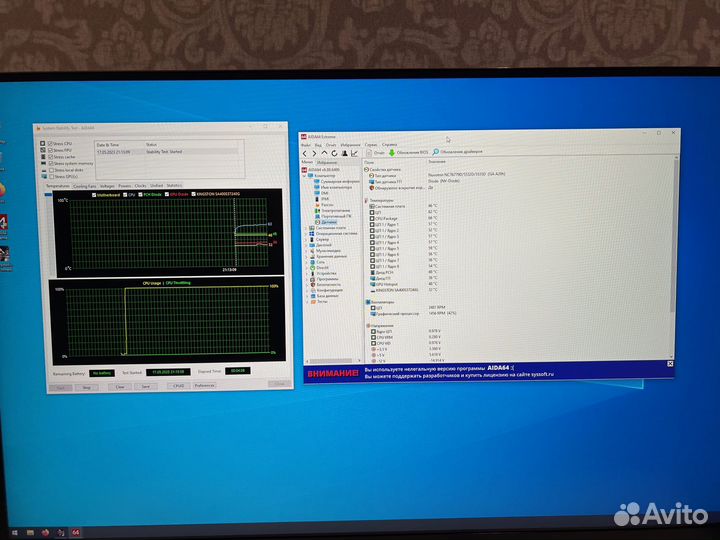Select the Stability Test Started log row
Screen dimensions: 720x540
(x=168, y=152)
